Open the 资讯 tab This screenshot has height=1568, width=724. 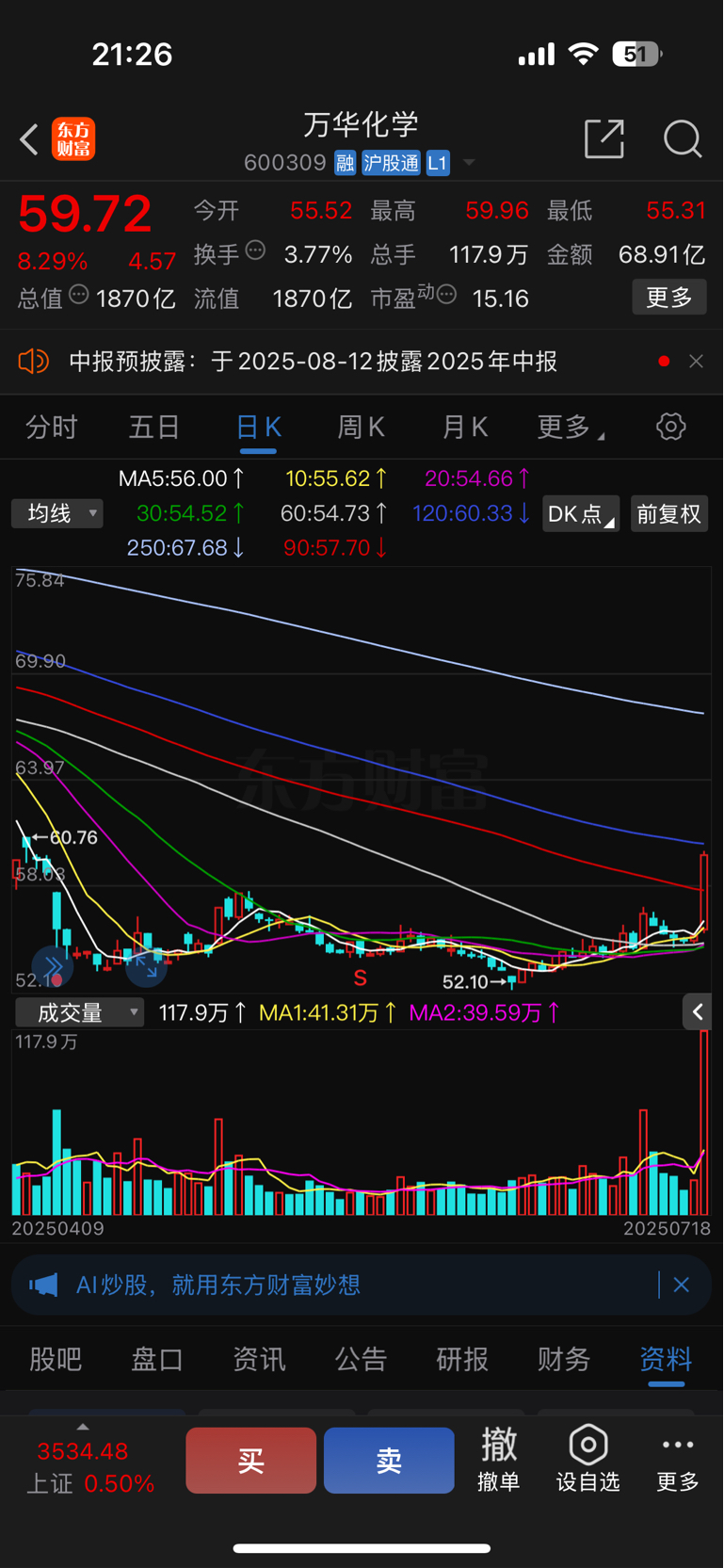pyautogui.click(x=259, y=1359)
